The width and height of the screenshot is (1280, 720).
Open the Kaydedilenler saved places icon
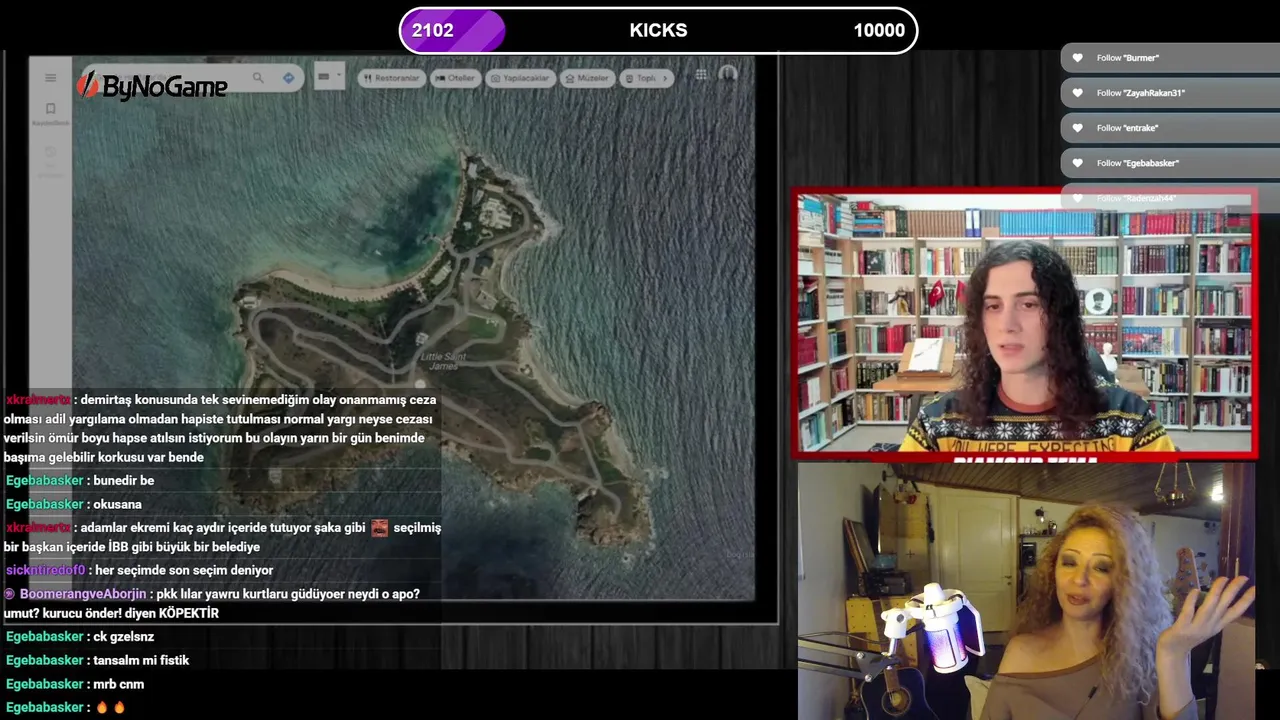[50, 109]
